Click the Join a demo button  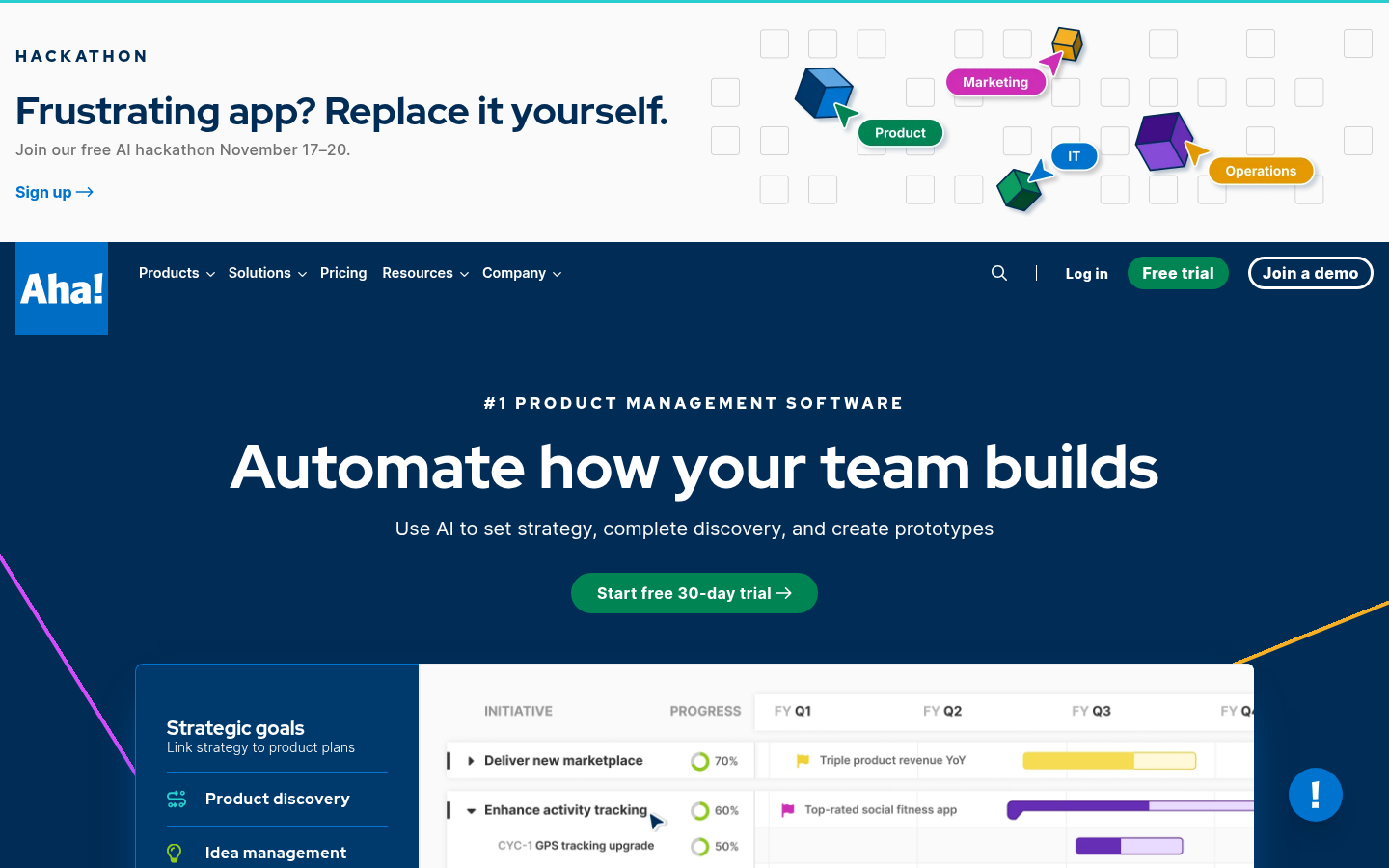1310,273
